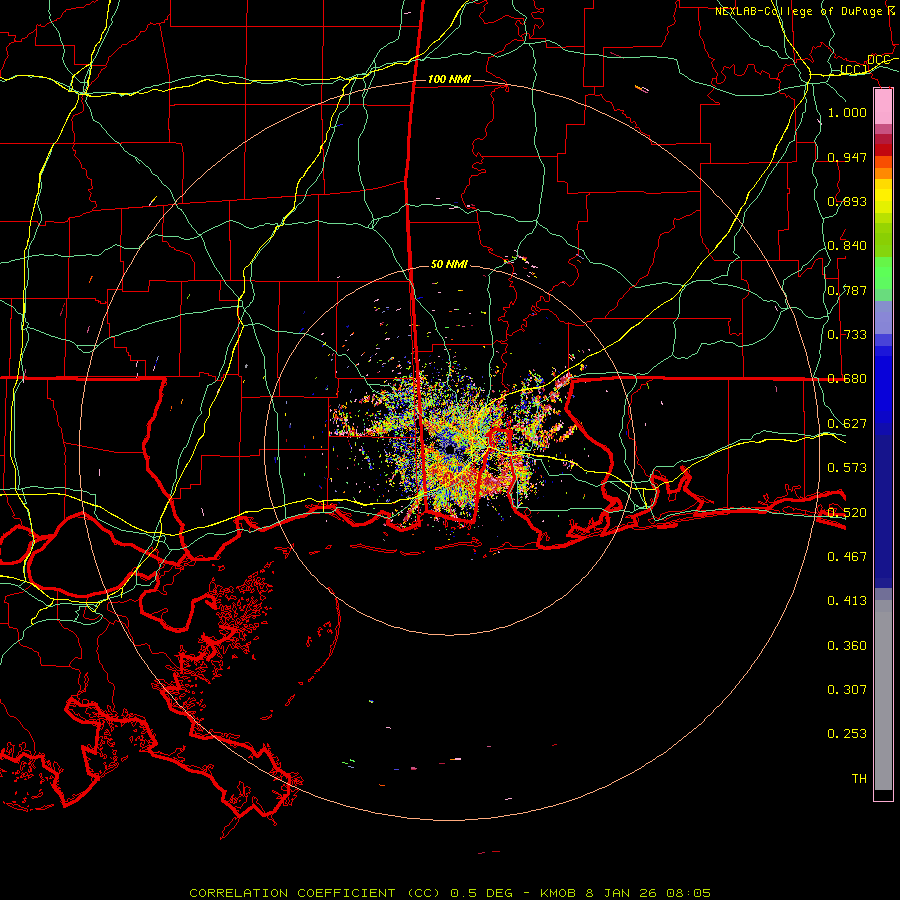
Task: Select the 0.253 scale label
Action: coord(847,734)
